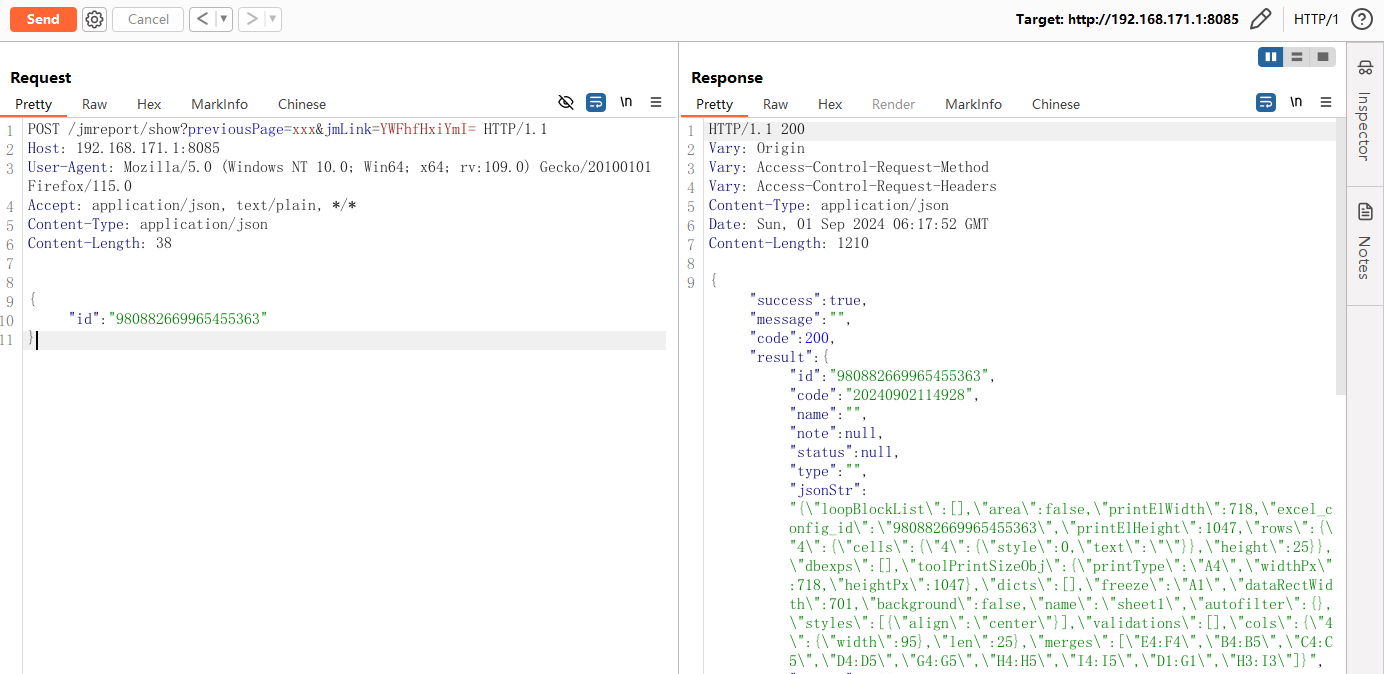This screenshot has width=1384, height=674.
Task: Click the Date header in response
Action: tap(848, 224)
